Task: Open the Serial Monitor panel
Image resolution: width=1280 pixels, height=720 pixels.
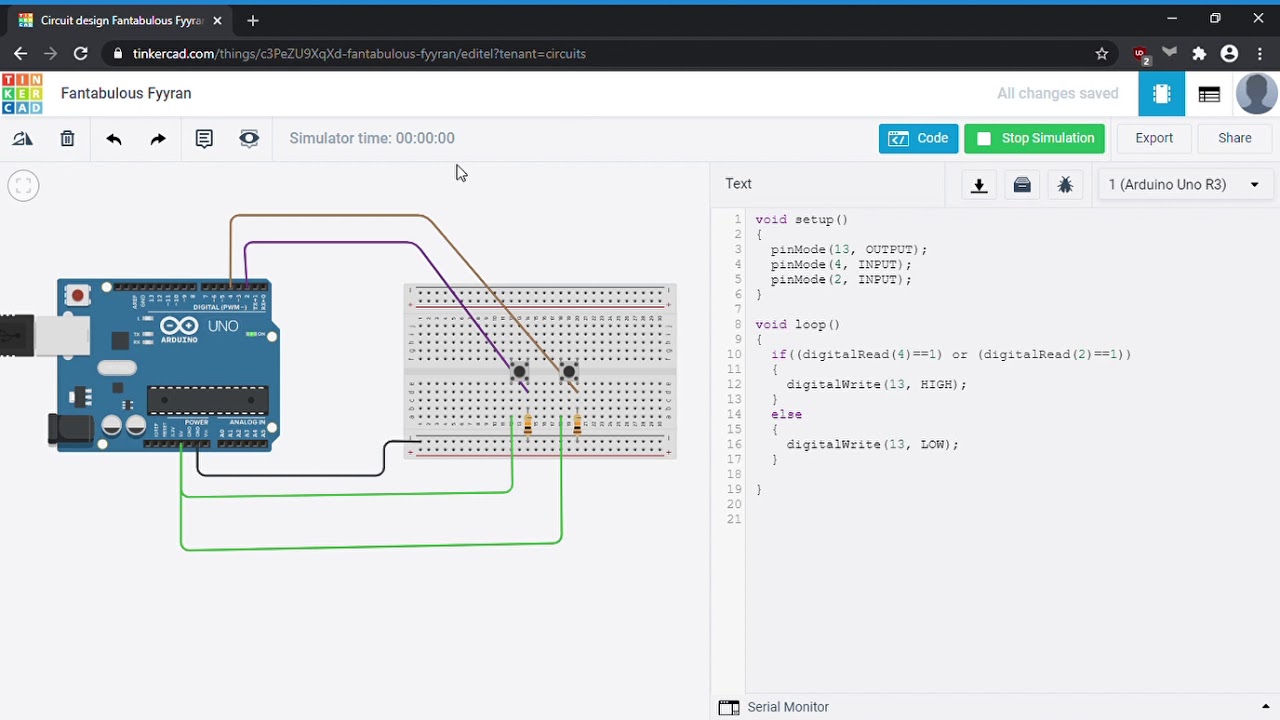Action: [774, 707]
